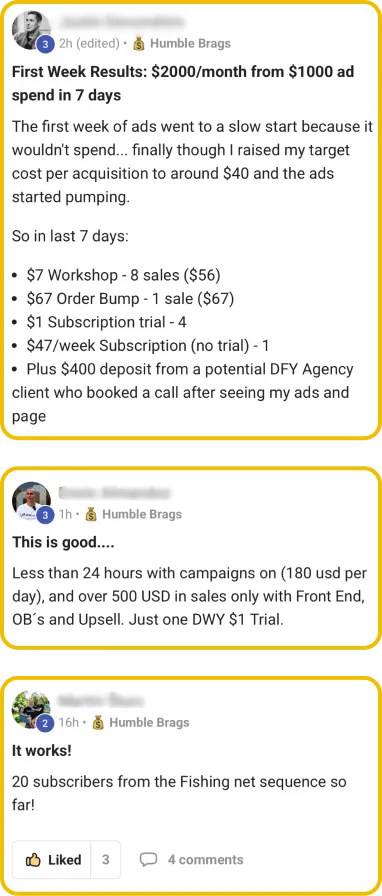The image size is (382, 896).
Task: Click the 2h (edited) timestamp
Action: click(89, 43)
